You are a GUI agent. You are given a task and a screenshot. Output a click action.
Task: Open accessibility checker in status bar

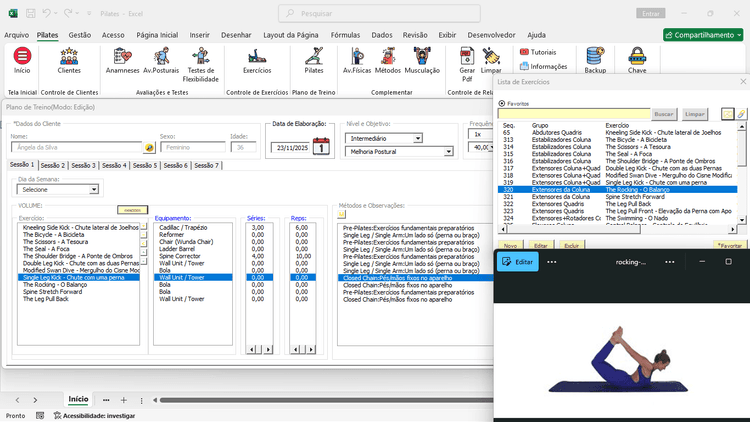94,416
